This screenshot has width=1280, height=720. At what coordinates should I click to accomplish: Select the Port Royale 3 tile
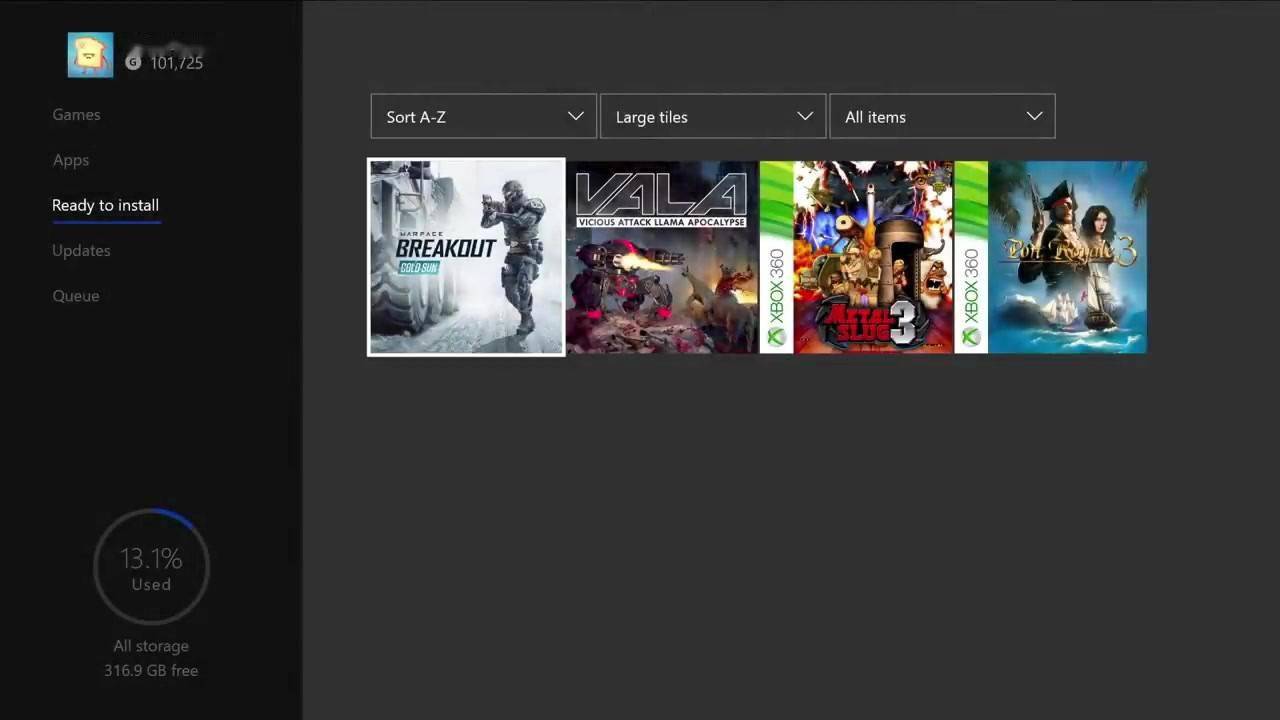click(x=1051, y=257)
